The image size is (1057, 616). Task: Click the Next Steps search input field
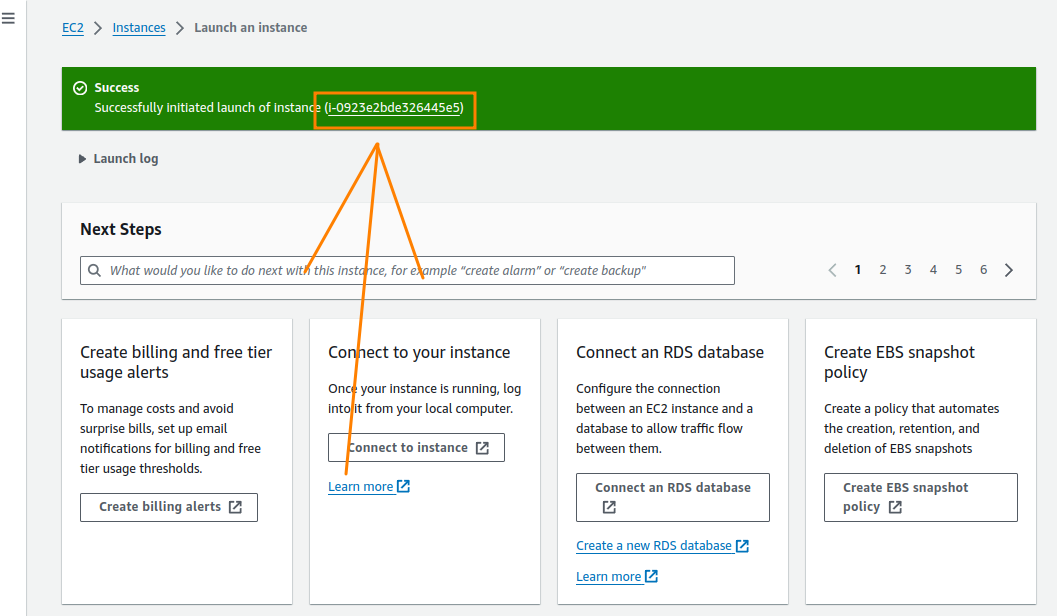point(400,270)
